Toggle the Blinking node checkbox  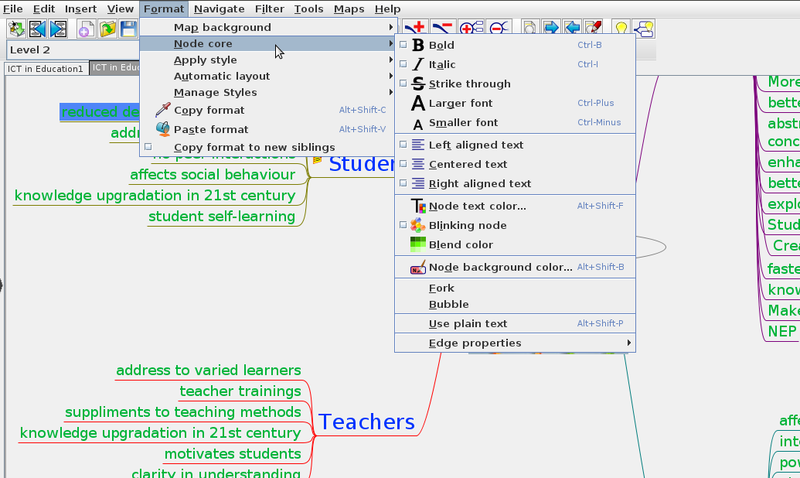(x=403, y=225)
